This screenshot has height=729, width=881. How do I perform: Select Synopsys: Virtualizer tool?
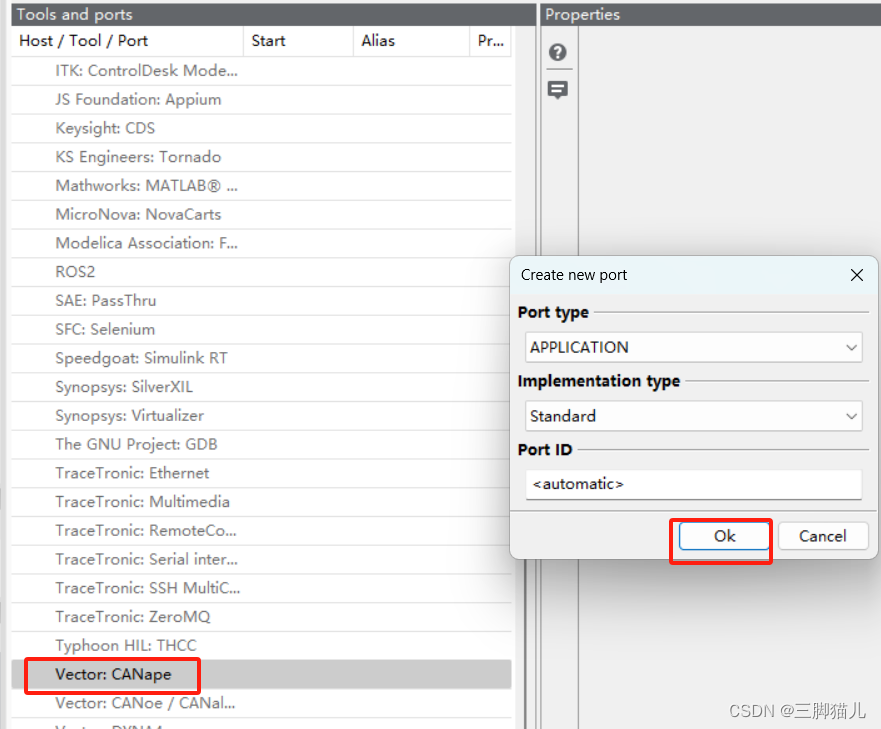point(261,415)
